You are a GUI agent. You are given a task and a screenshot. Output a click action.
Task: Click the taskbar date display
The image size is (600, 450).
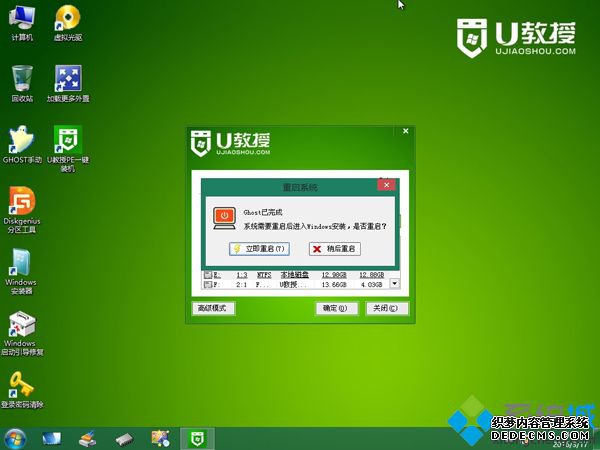pos(570,444)
